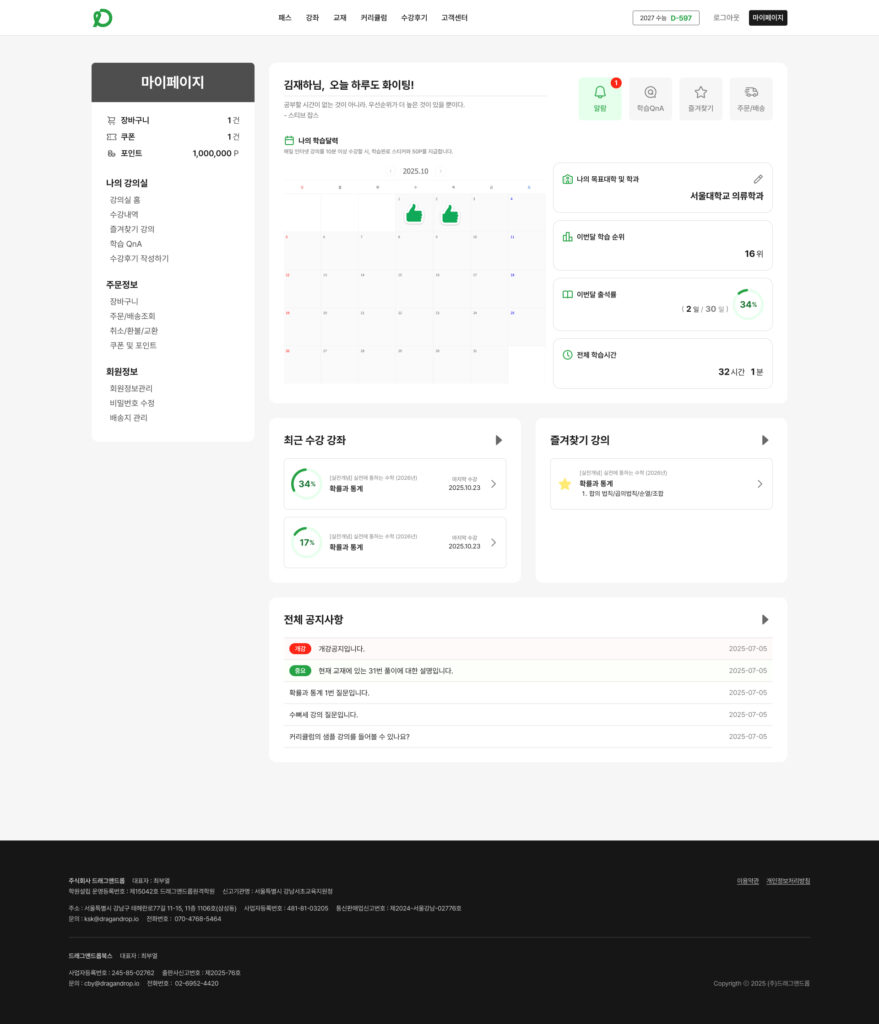879x1024 pixels.
Task: Click the 즐겨찾기 star shortcut
Action: pos(700,98)
